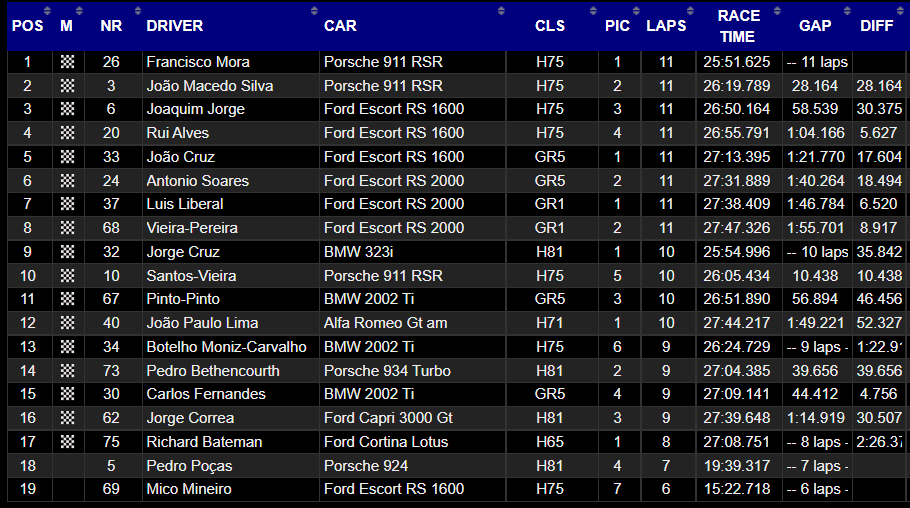Click the finish flag icon in Rui Alves' row
910x508 pixels.
point(67,133)
